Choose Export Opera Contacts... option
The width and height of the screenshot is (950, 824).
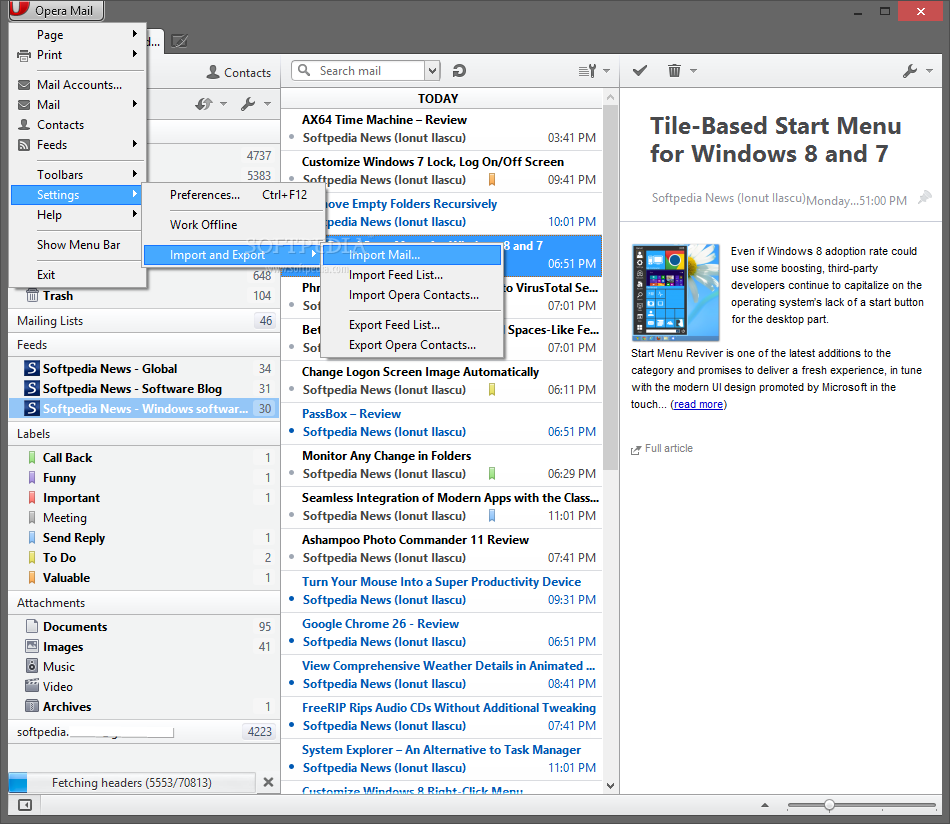412,345
